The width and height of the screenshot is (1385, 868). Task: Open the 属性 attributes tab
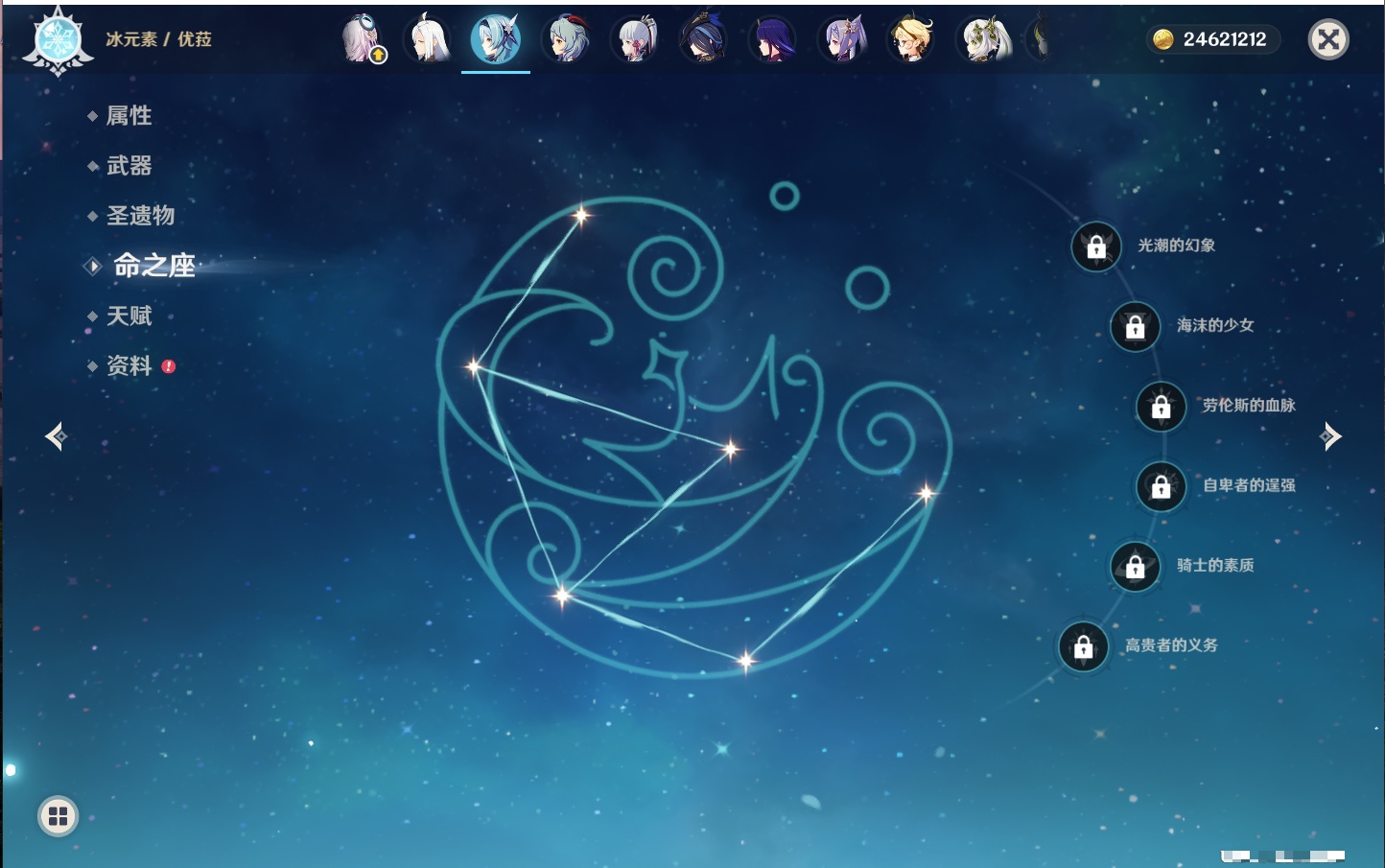[x=129, y=116]
